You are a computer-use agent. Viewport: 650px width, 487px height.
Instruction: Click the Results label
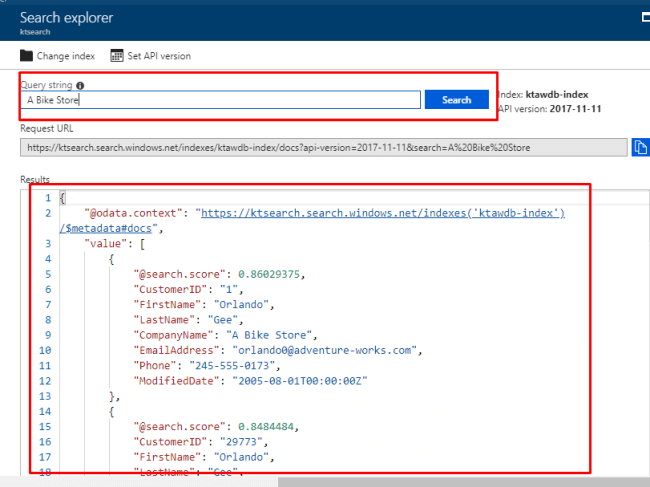pyautogui.click(x=35, y=179)
